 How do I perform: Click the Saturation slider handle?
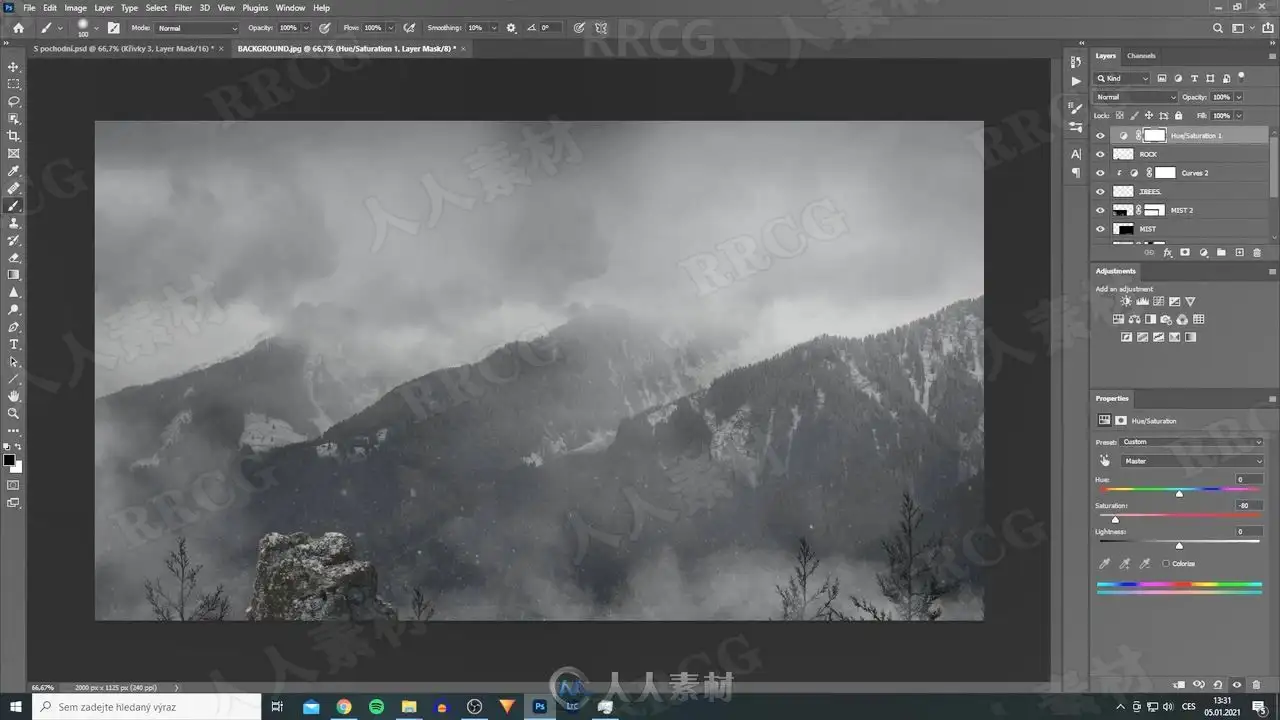click(x=1115, y=519)
